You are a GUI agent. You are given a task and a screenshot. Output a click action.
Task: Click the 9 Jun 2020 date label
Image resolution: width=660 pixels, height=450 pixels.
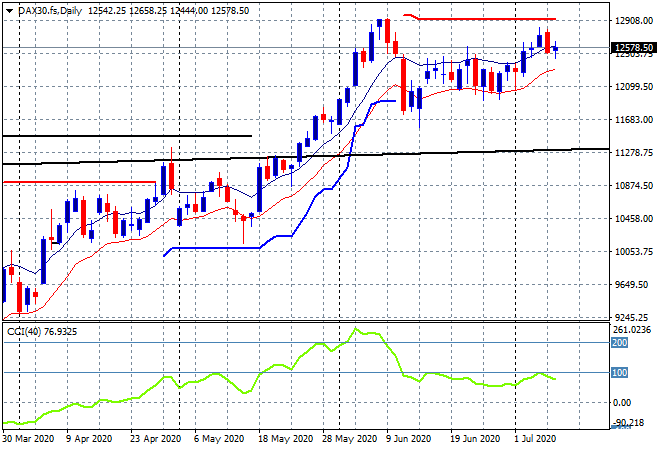click(408, 439)
